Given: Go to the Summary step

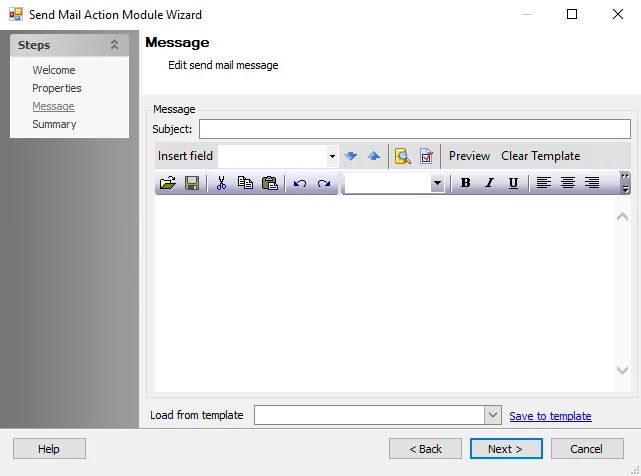Looking at the screenshot, I should click(54, 124).
